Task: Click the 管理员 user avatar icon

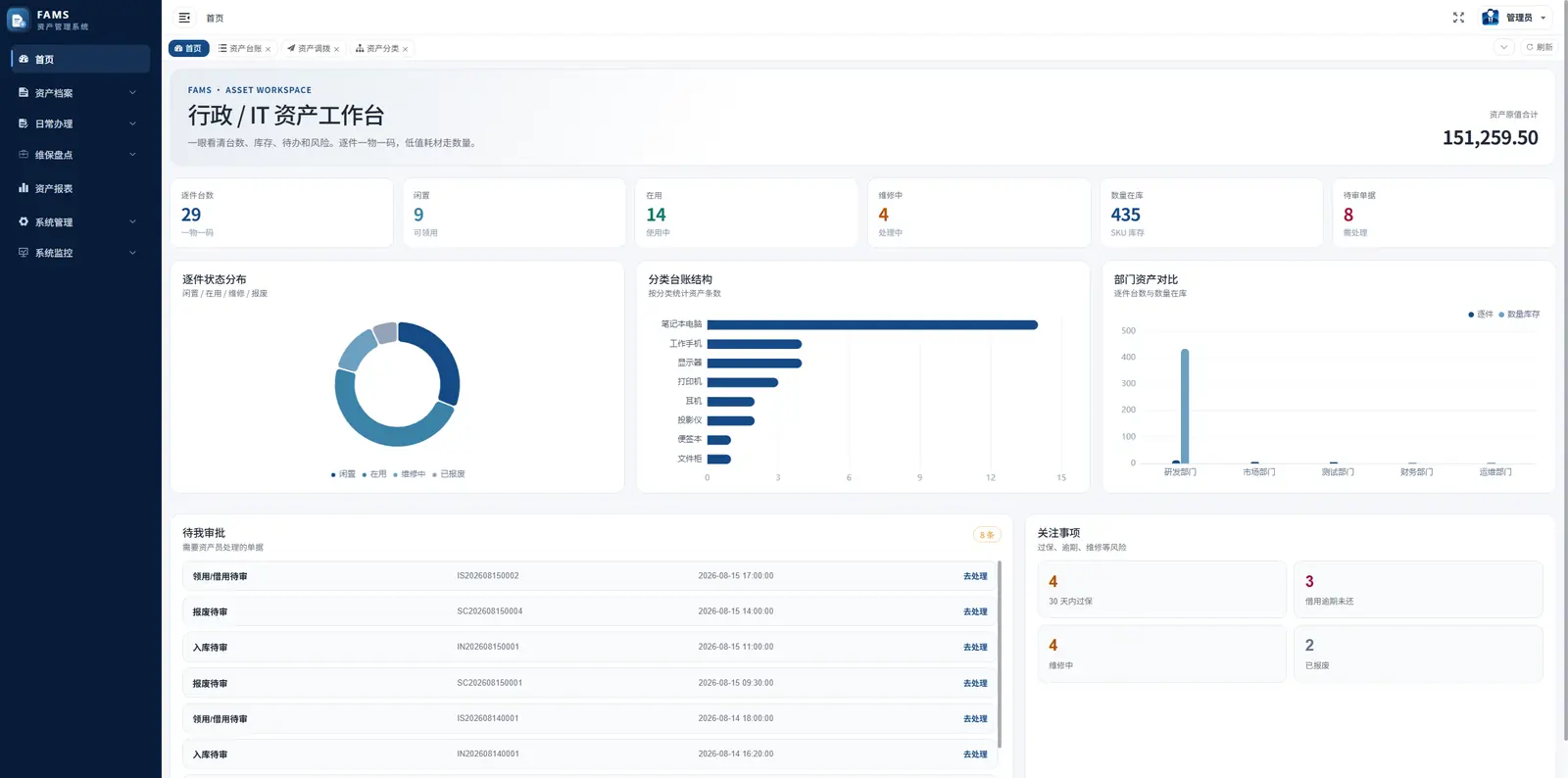Action: 1491,18
